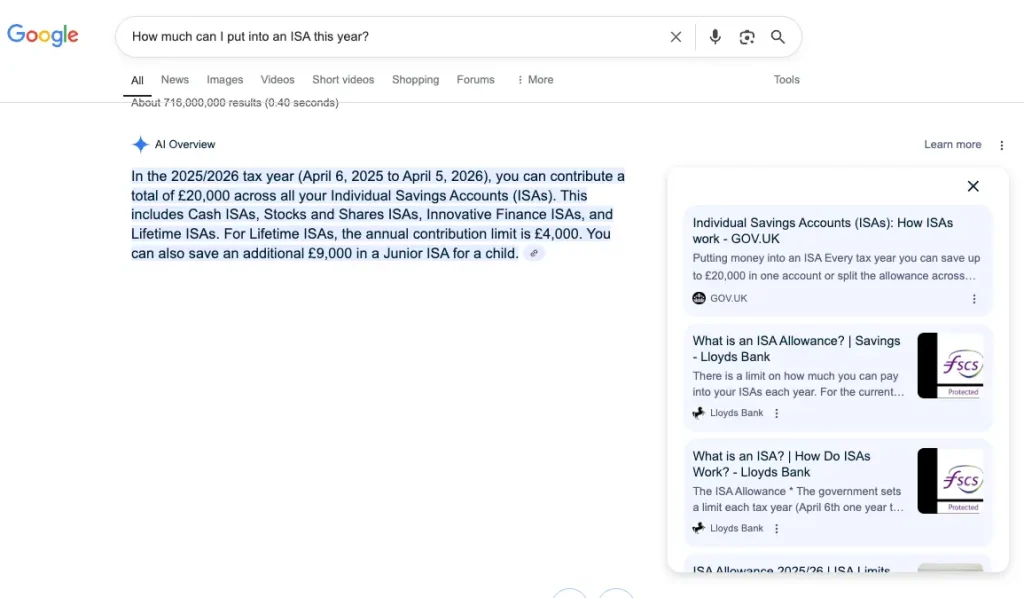Open the 'What is an ISA?' Lloyds card three-dot menu
The width and height of the screenshot is (1024, 598).
pos(776,529)
